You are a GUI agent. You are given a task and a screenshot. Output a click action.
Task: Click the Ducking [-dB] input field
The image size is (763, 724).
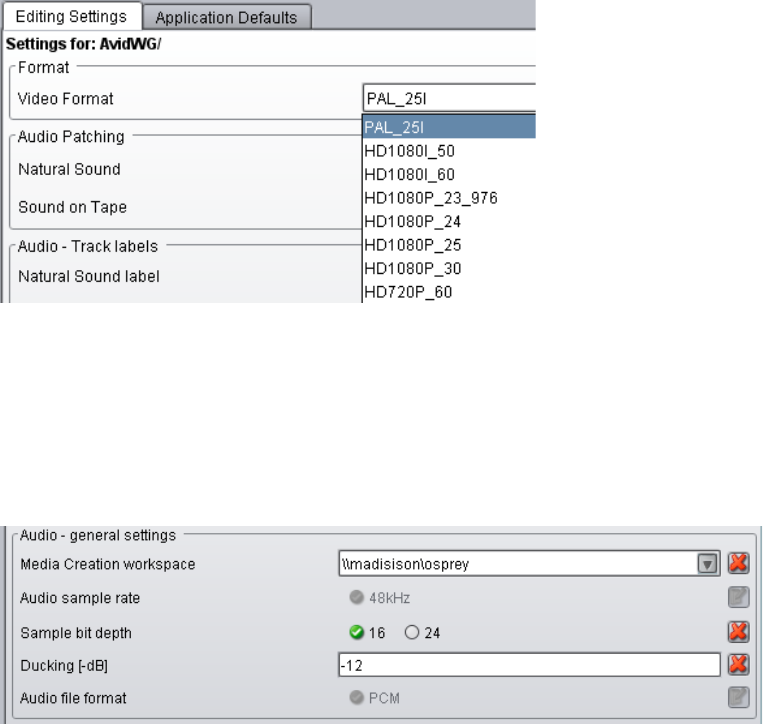[x=529, y=665]
